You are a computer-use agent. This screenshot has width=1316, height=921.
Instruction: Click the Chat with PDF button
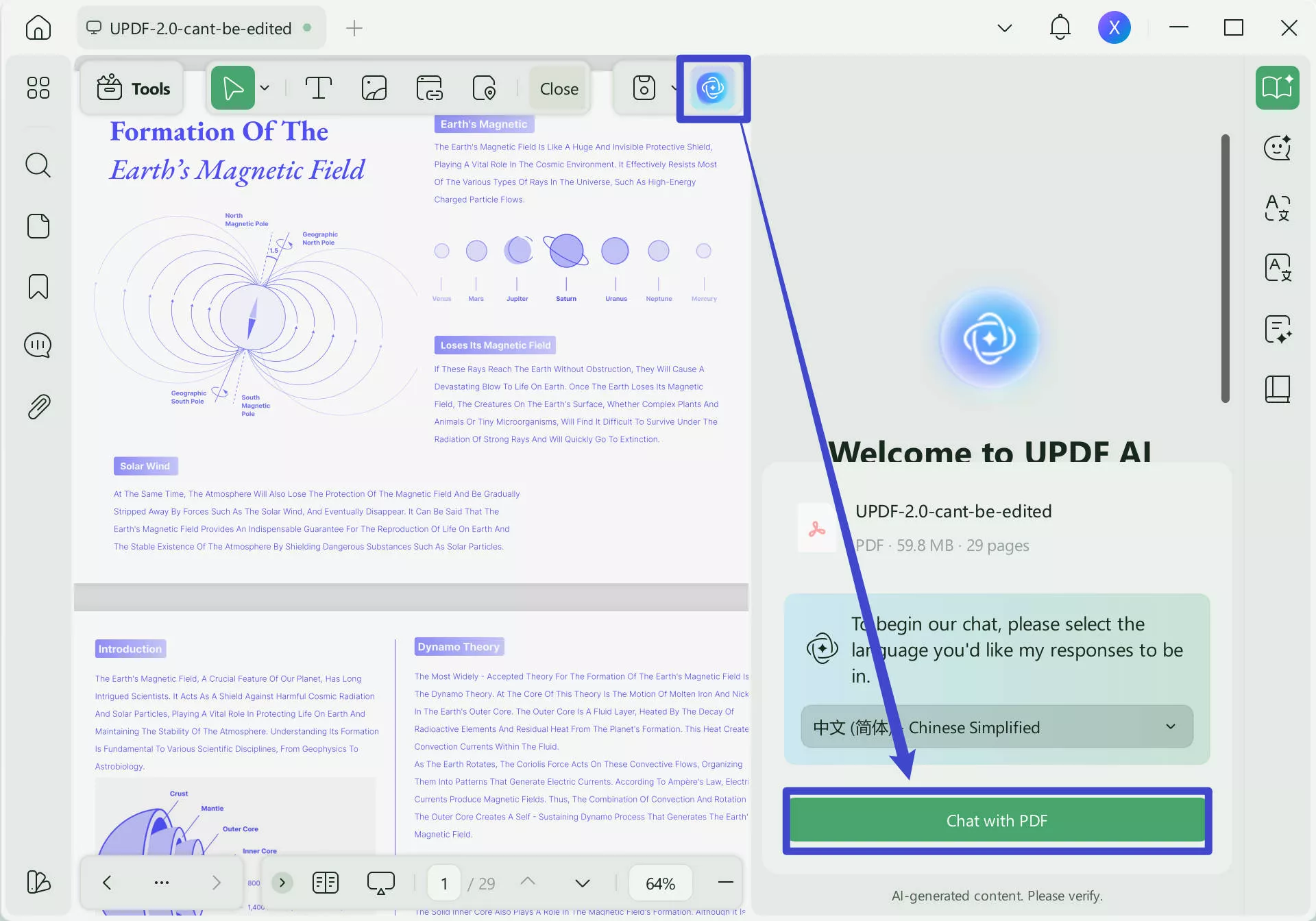(x=996, y=820)
